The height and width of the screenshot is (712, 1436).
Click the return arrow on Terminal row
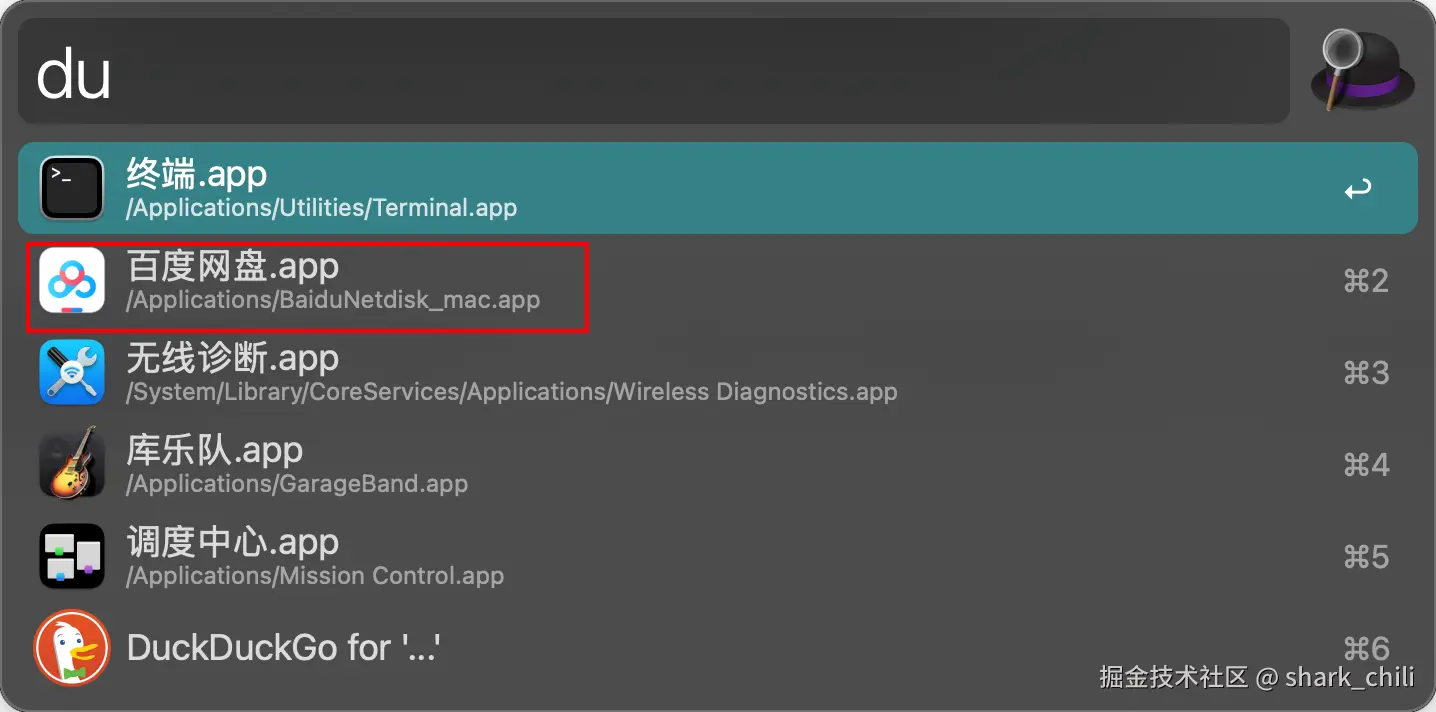pos(1357,189)
